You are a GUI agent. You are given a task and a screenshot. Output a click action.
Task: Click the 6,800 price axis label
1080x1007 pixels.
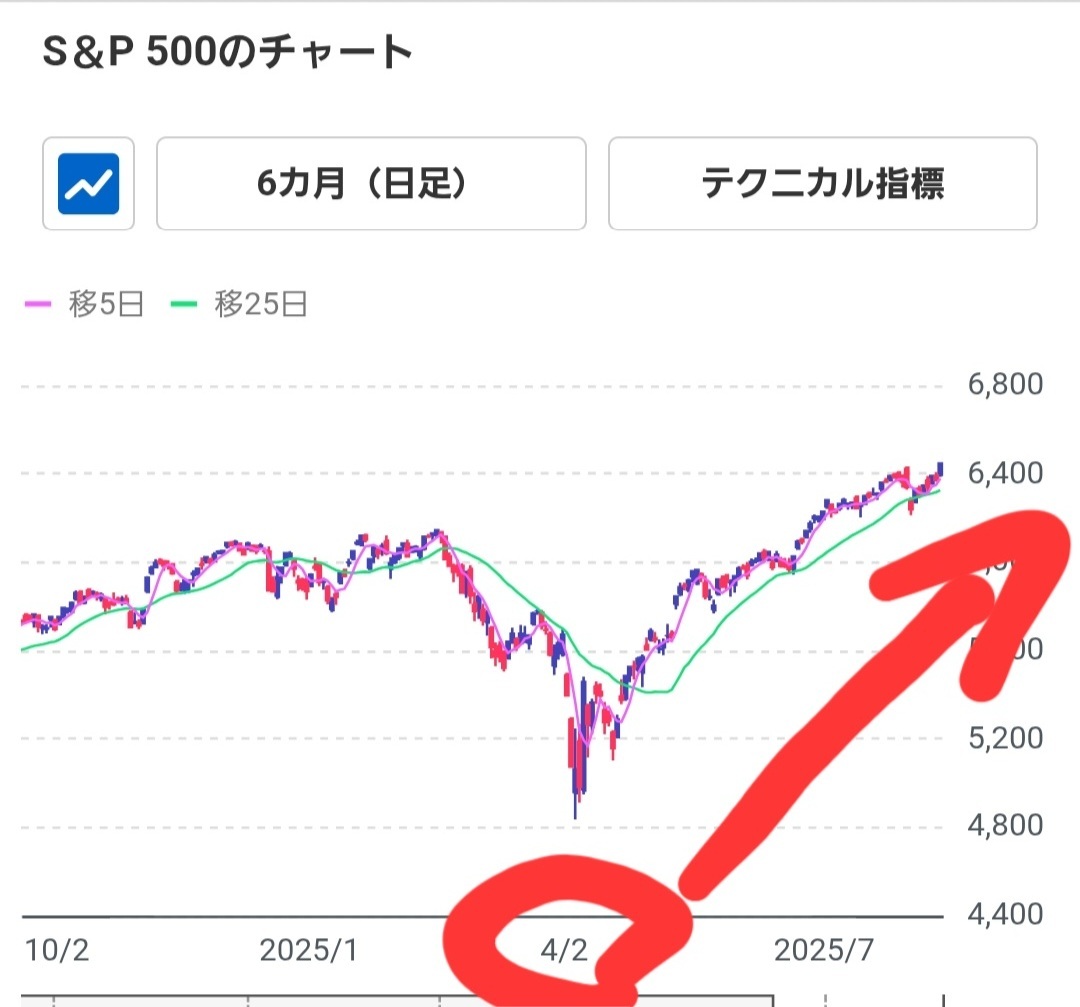[1005, 384]
